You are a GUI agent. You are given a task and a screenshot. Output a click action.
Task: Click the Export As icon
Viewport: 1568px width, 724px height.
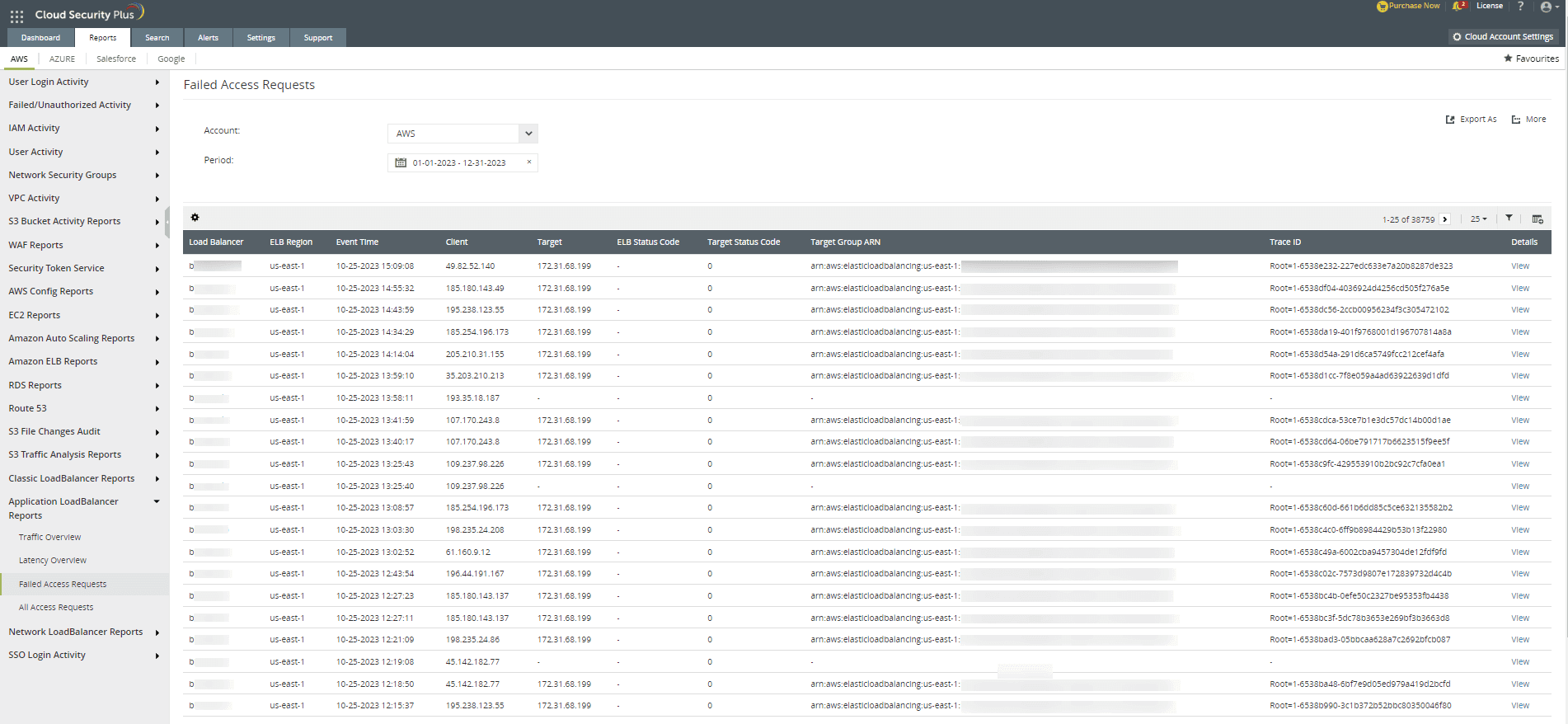coord(1450,120)
